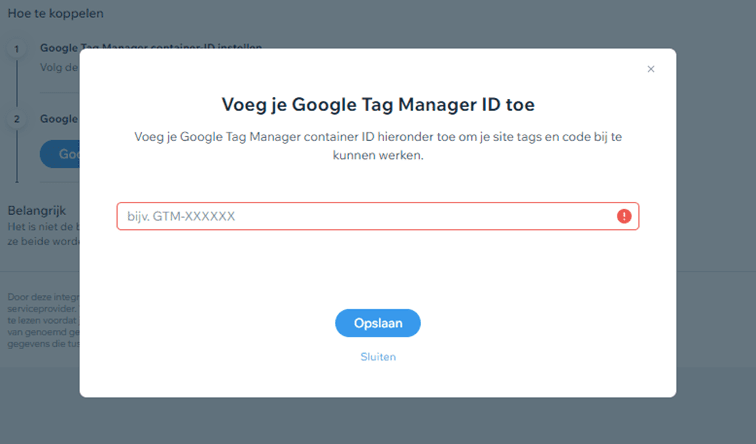
Task: Click the red error exclamation icon
Action: pyautogui.click(x=624, y=216)
